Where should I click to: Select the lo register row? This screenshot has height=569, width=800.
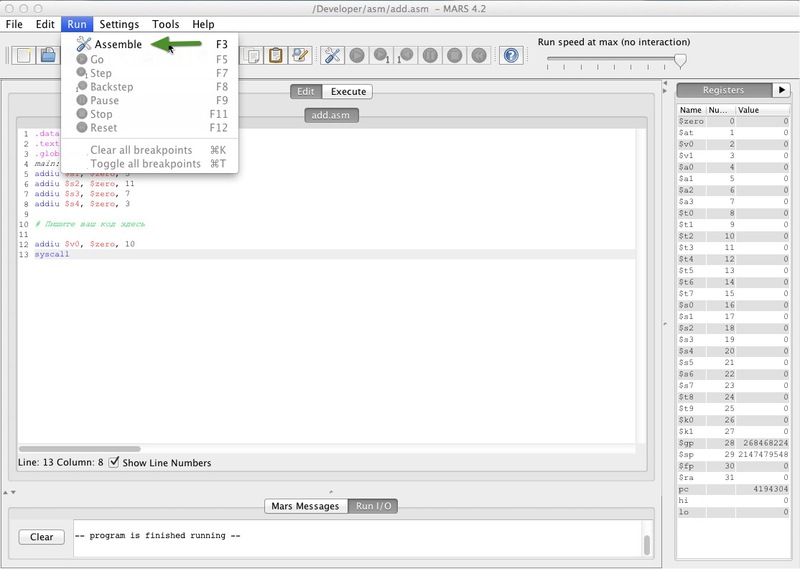click(733, 512)
